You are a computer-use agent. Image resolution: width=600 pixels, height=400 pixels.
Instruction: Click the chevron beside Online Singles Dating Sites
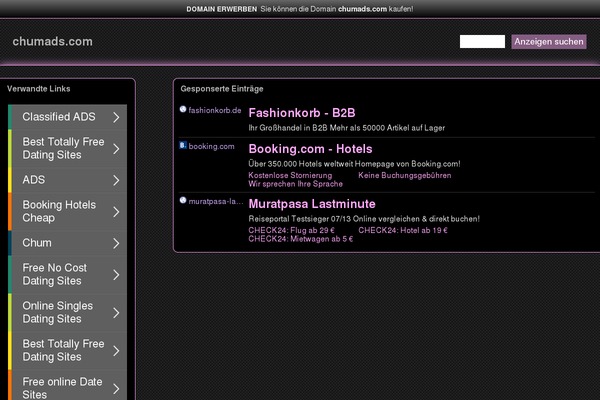coord(116,313)
